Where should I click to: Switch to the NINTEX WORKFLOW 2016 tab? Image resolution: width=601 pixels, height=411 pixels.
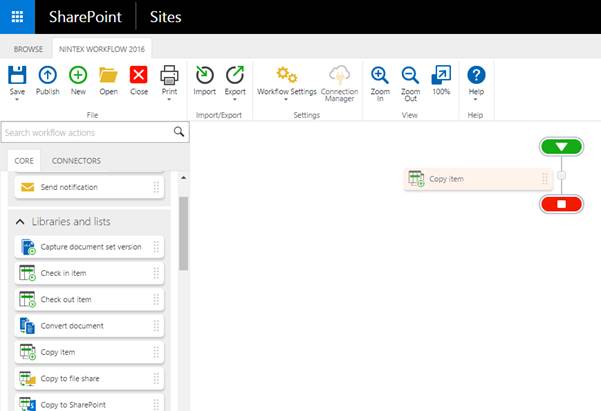pyautogui.click(x=102, y=49)
